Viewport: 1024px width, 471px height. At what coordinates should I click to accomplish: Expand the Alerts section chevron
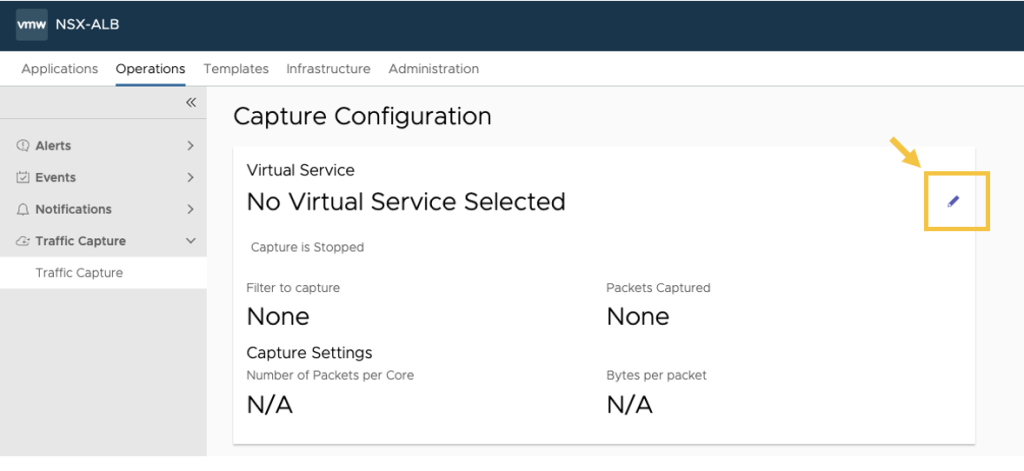pos(190,146)
